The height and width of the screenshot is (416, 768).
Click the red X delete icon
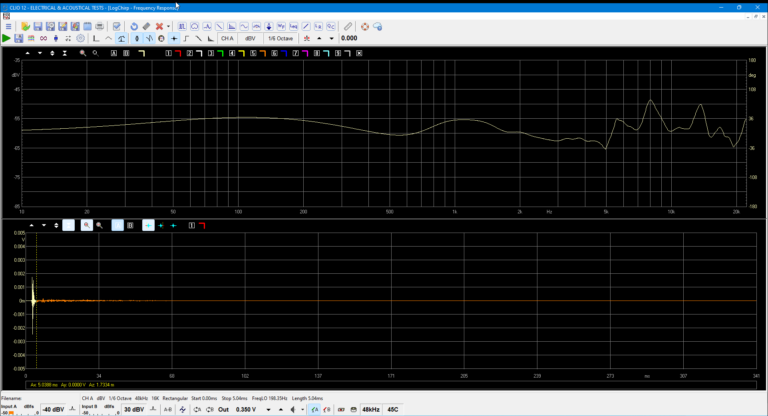click(x=158, y=26)
